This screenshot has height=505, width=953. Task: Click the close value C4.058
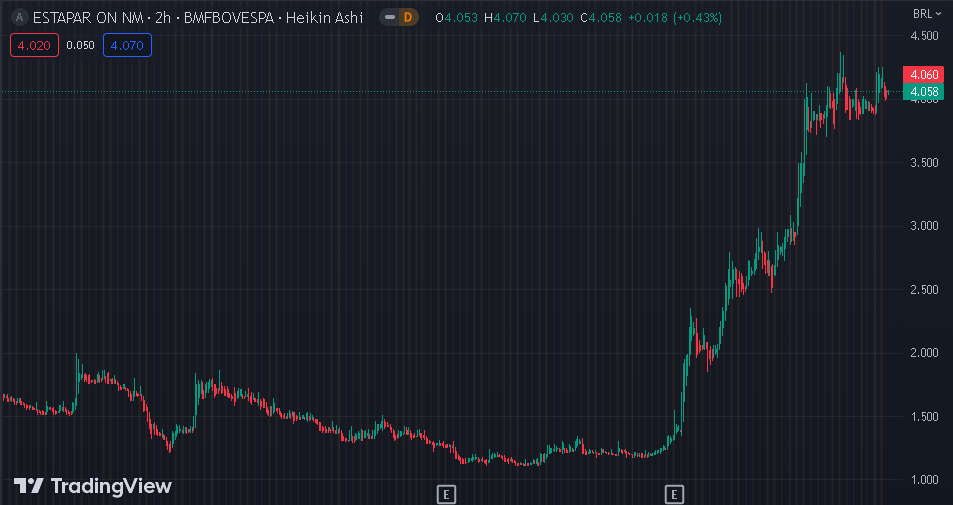click(601, 18)
